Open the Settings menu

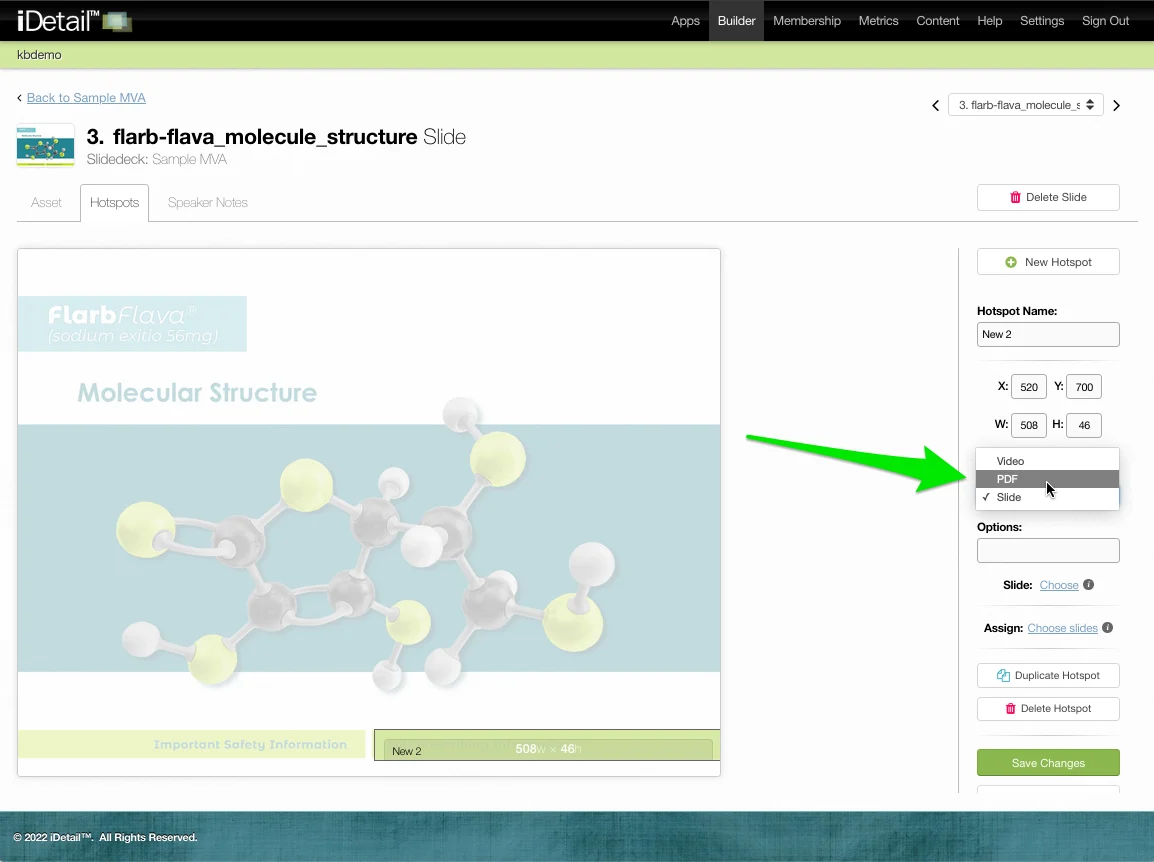click(1041, 21)
